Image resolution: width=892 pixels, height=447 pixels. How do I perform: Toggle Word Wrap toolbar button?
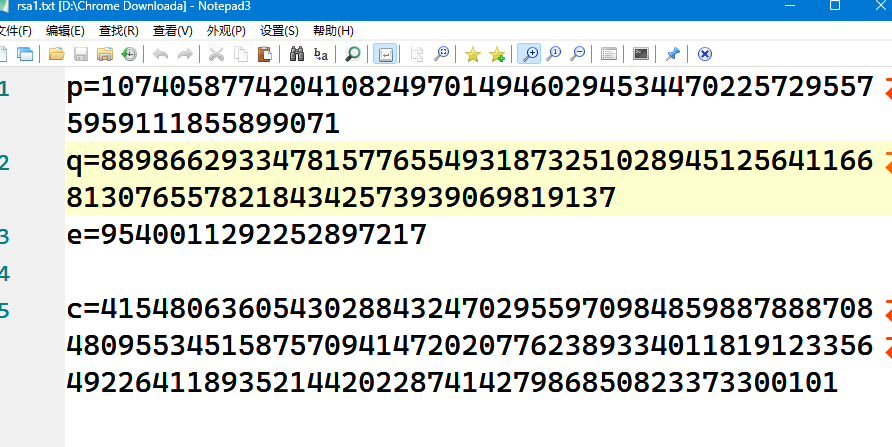click(x=385, y=54)
